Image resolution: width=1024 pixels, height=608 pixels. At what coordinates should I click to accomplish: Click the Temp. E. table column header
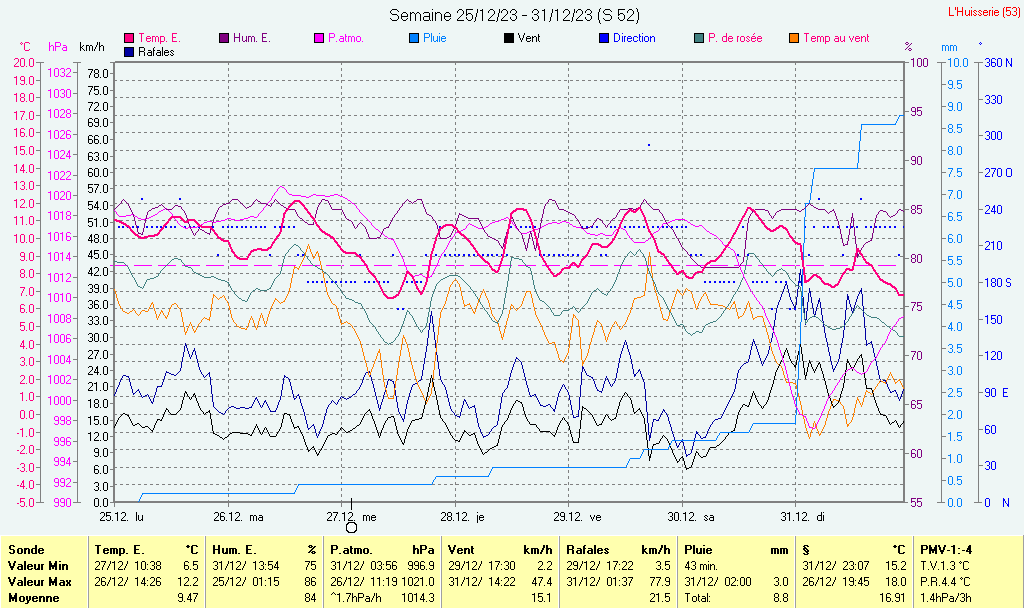pos(119,550)
